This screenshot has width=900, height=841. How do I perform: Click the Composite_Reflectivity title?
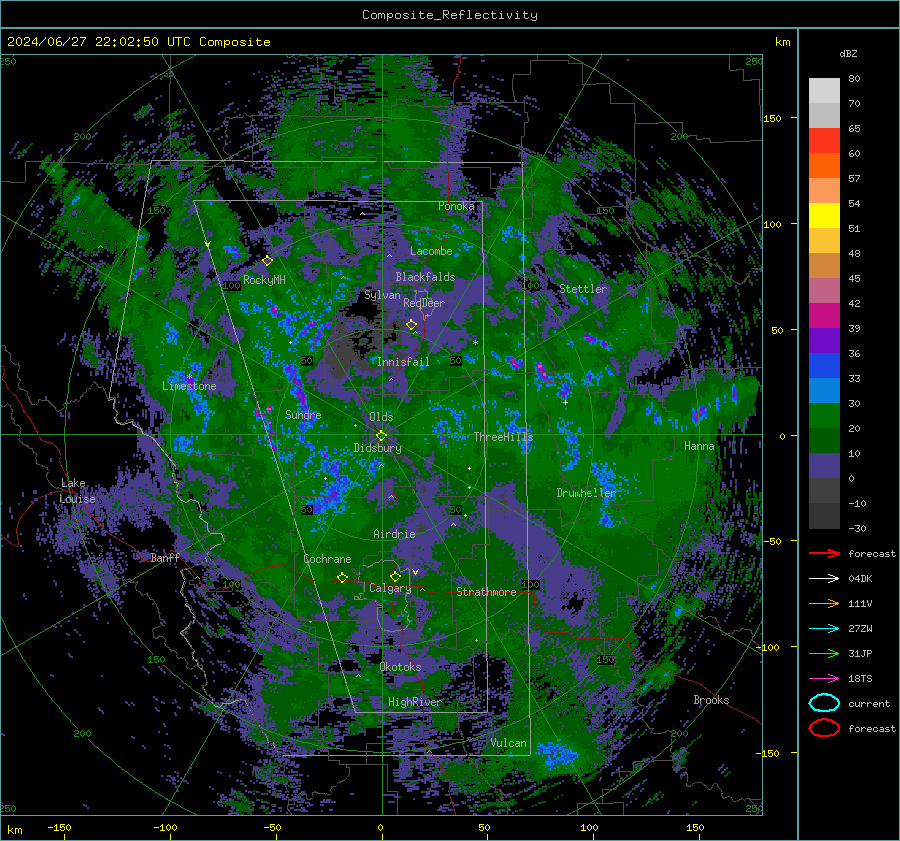450,15
